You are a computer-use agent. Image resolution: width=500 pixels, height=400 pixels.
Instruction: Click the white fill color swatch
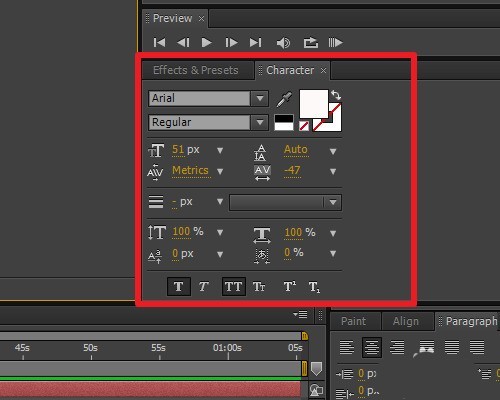pyautogui.click(x=314, y=104)
